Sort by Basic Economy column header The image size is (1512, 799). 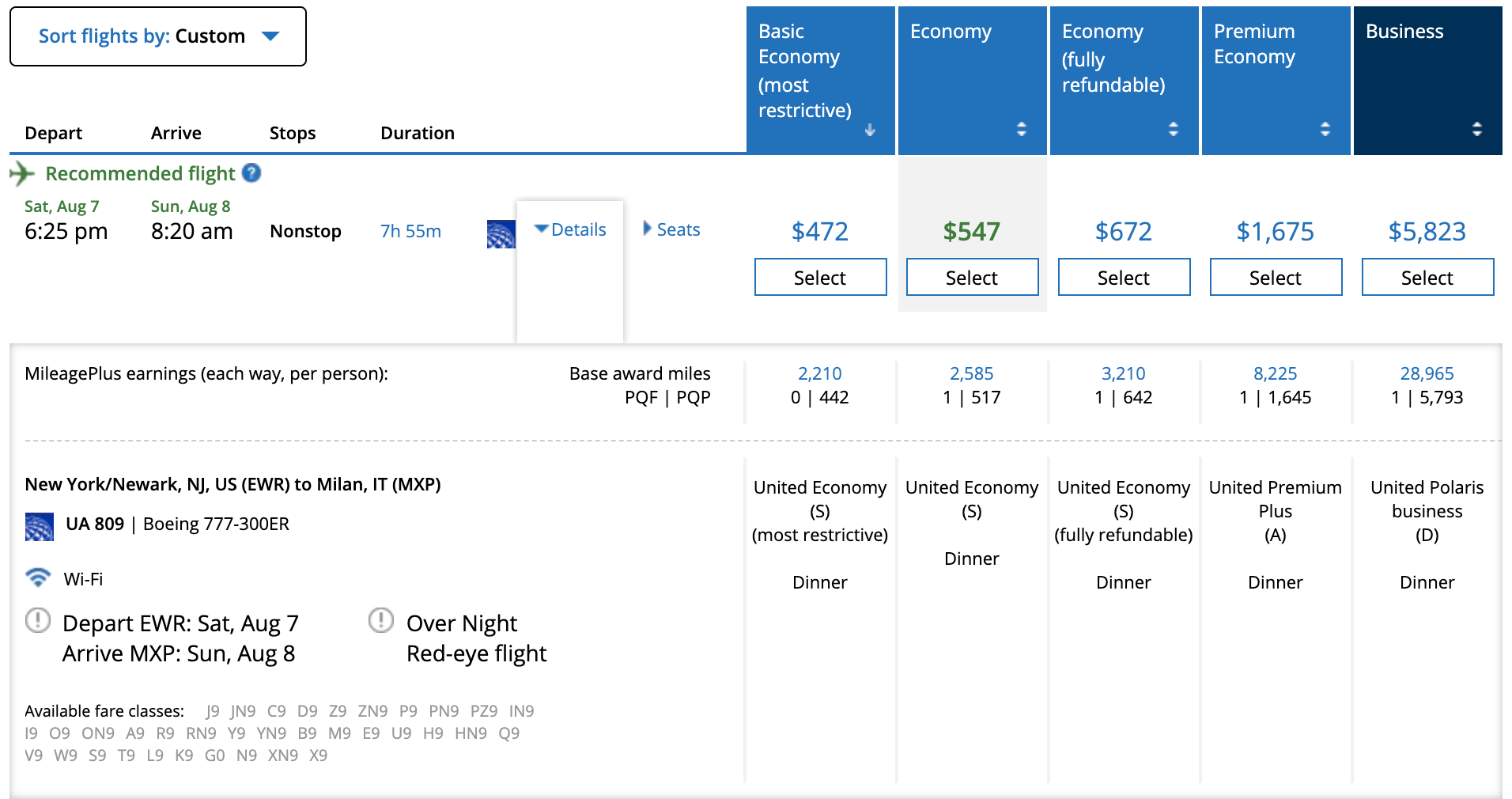click(820, 81)
